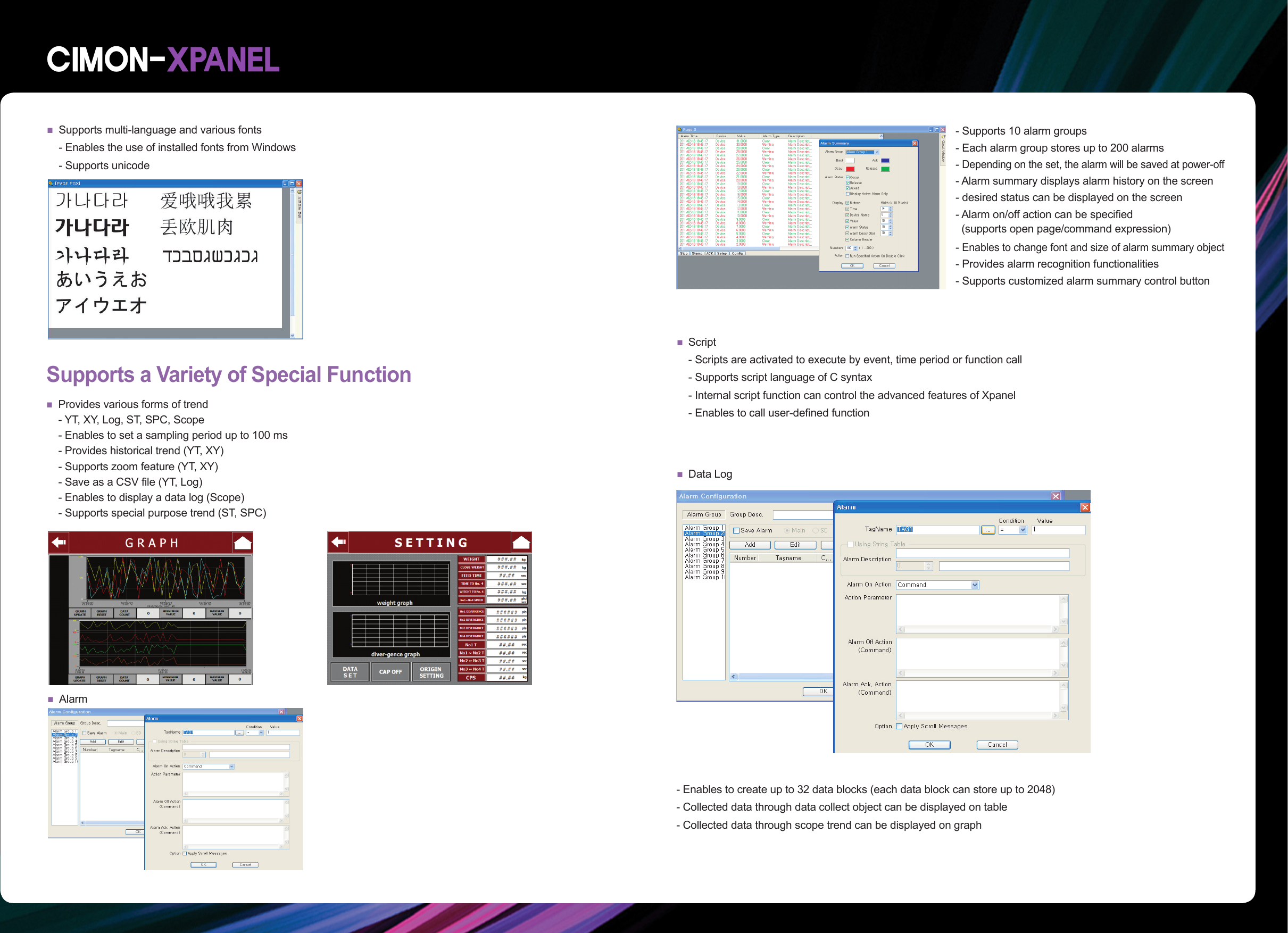Toggle the Display Buttons checkbox
The width and height of the screenshot is (1288, 933).
click(x=847, y=203)
